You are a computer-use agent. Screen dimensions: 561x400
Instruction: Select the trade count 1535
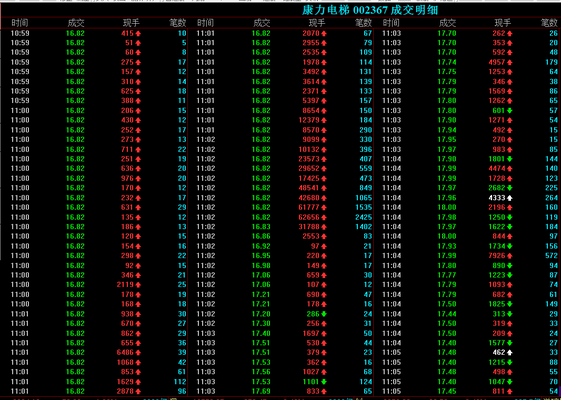pos(364,208)
